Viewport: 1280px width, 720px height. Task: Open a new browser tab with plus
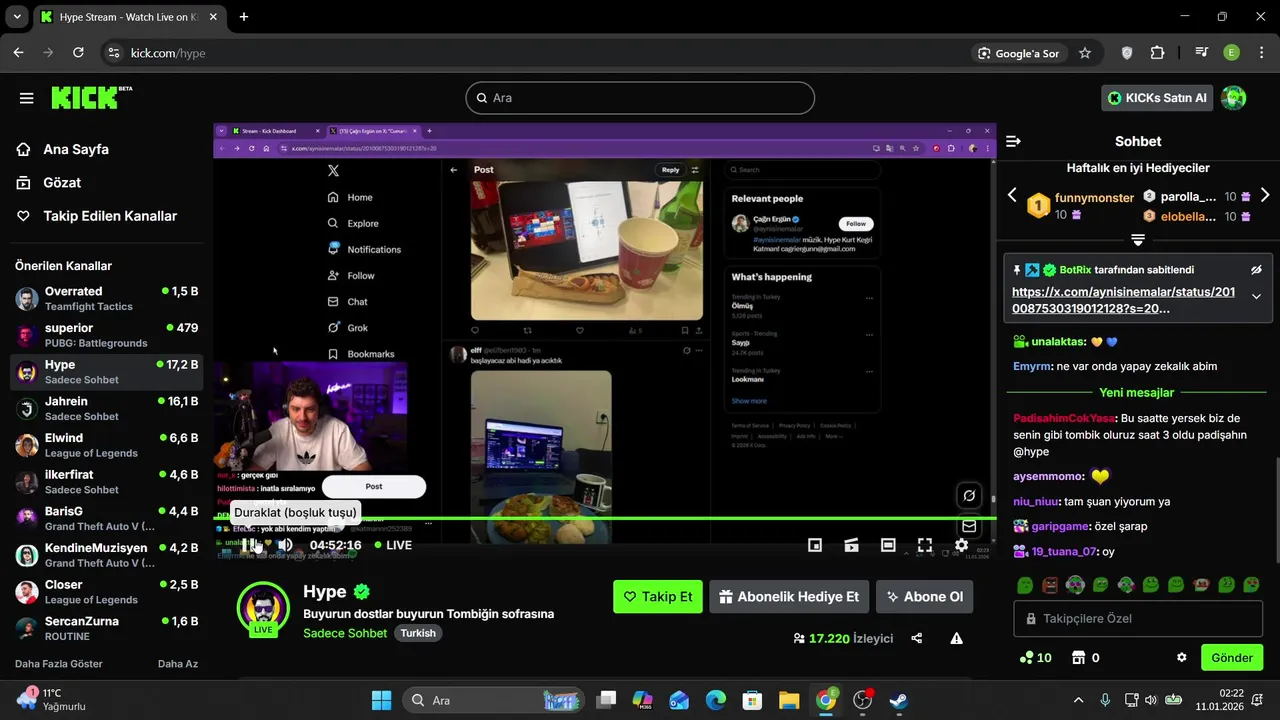tap(244, 17)
